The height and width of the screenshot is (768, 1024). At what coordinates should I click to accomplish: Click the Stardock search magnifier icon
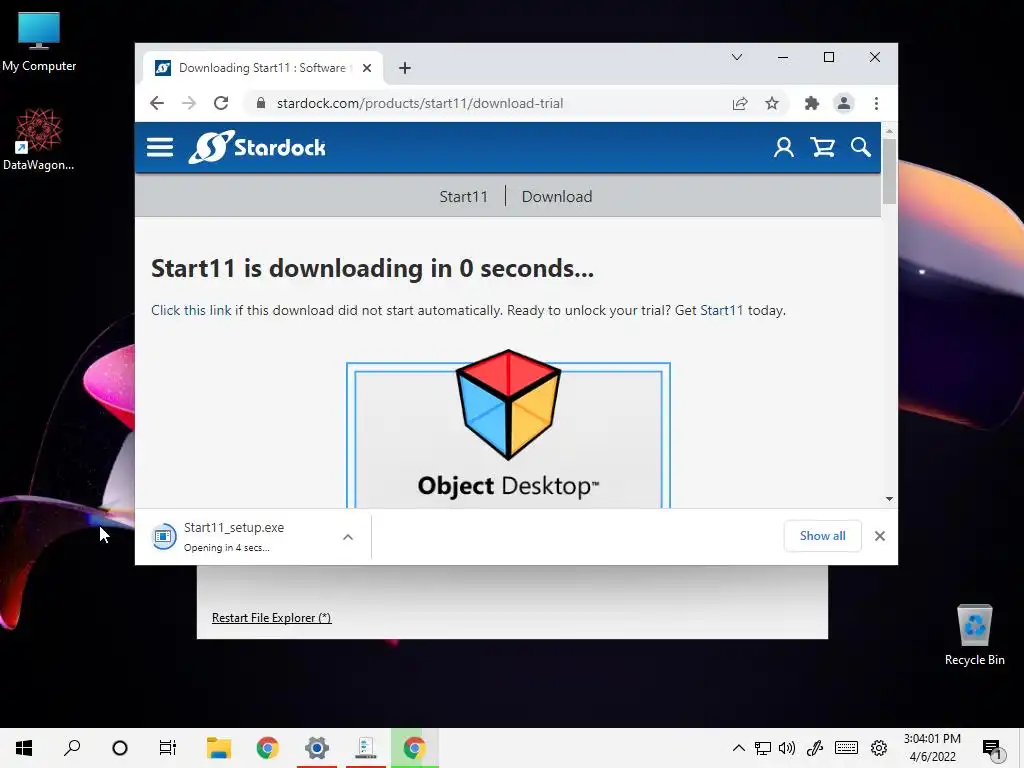[x=861, y=148]
